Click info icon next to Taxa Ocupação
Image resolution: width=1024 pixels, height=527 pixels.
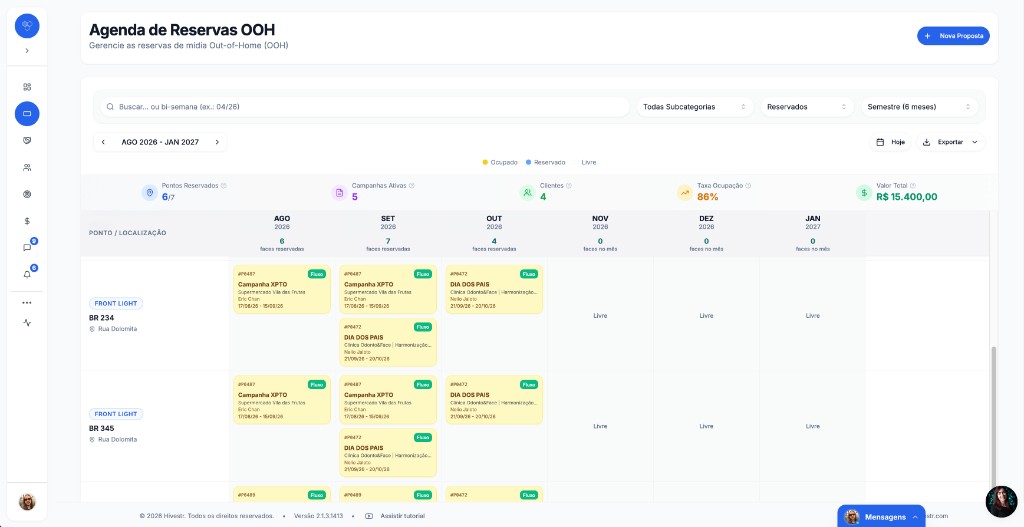748,185
